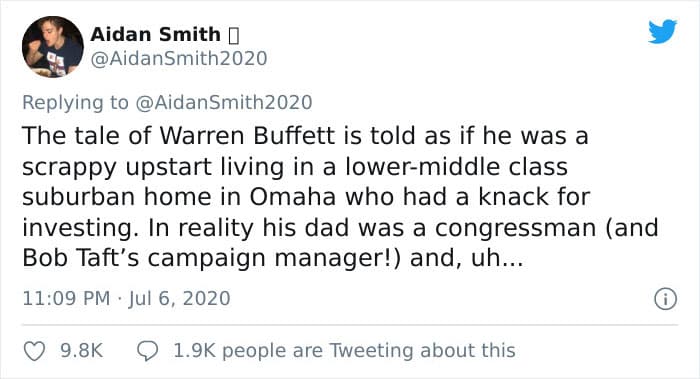Click the Jul 6, 2020 date

click(x=179, y=299)
